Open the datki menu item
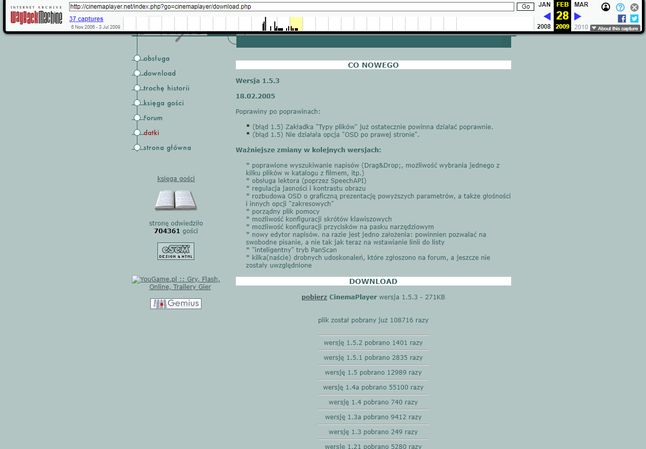 pyautogui.click(x=151, y=133)
